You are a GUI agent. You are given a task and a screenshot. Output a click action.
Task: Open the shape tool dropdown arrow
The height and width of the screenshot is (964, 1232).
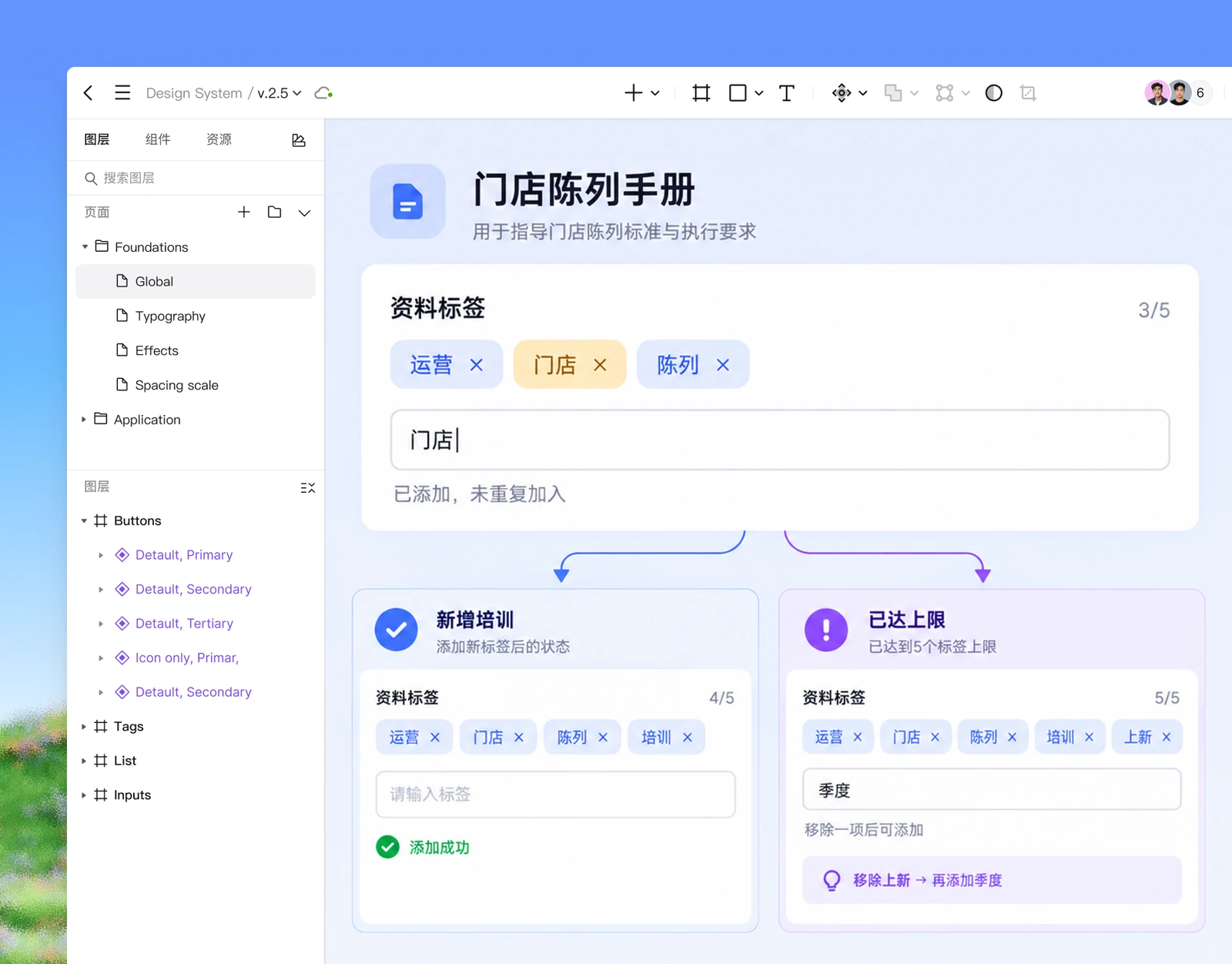tap(759, 93)
